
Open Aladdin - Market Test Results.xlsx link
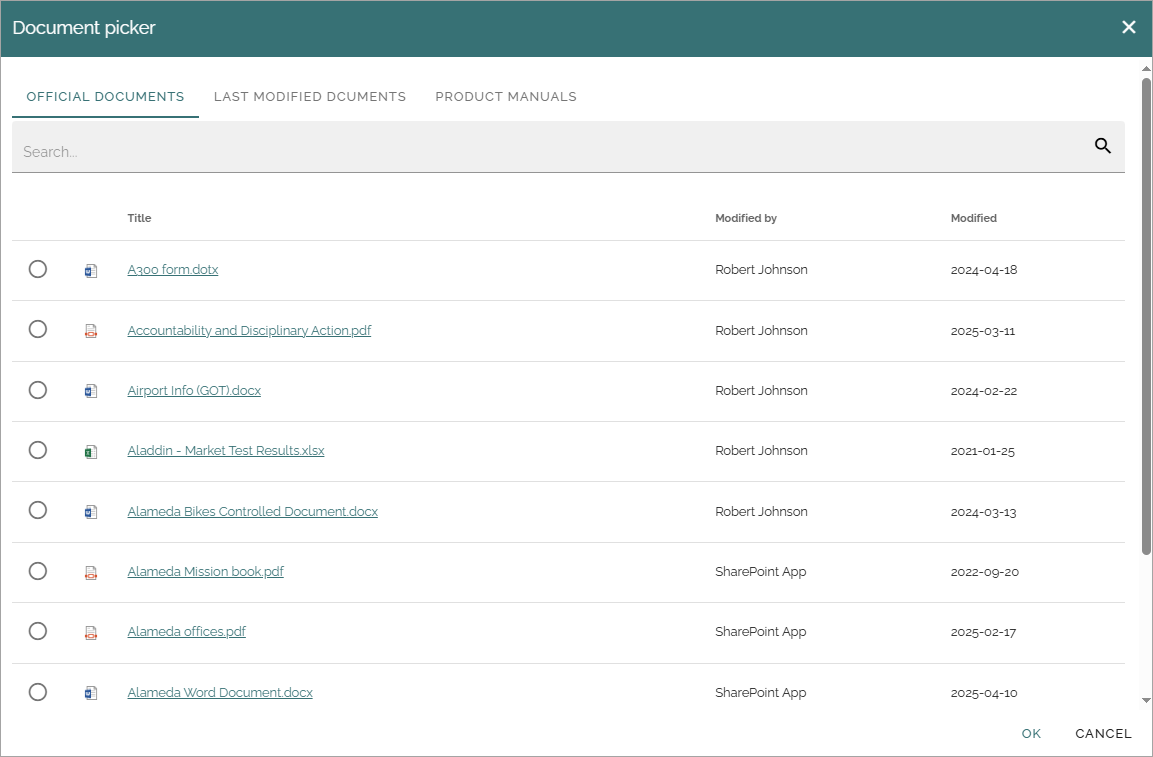[226, 451]
